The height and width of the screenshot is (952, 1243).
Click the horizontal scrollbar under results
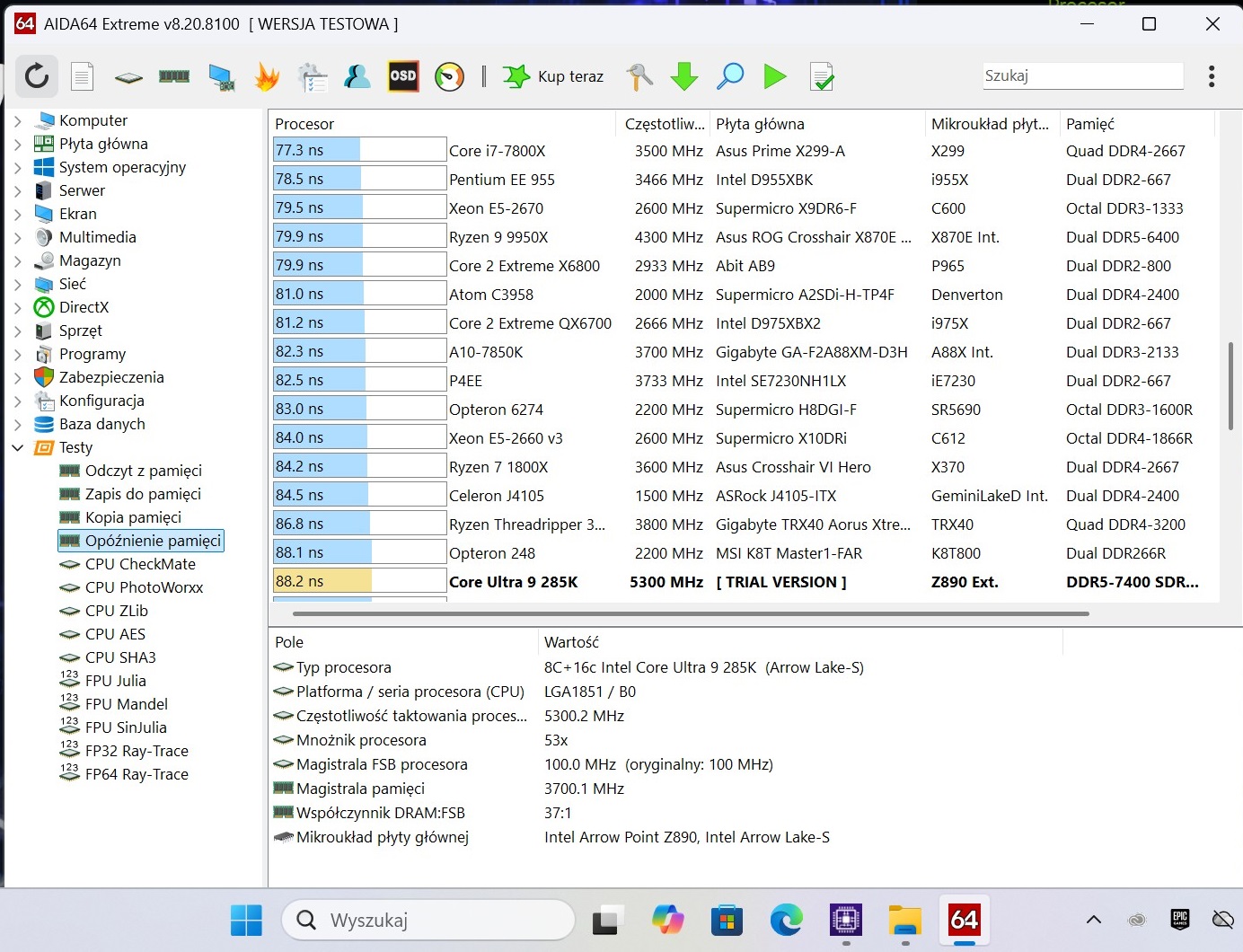pos(690,613)
